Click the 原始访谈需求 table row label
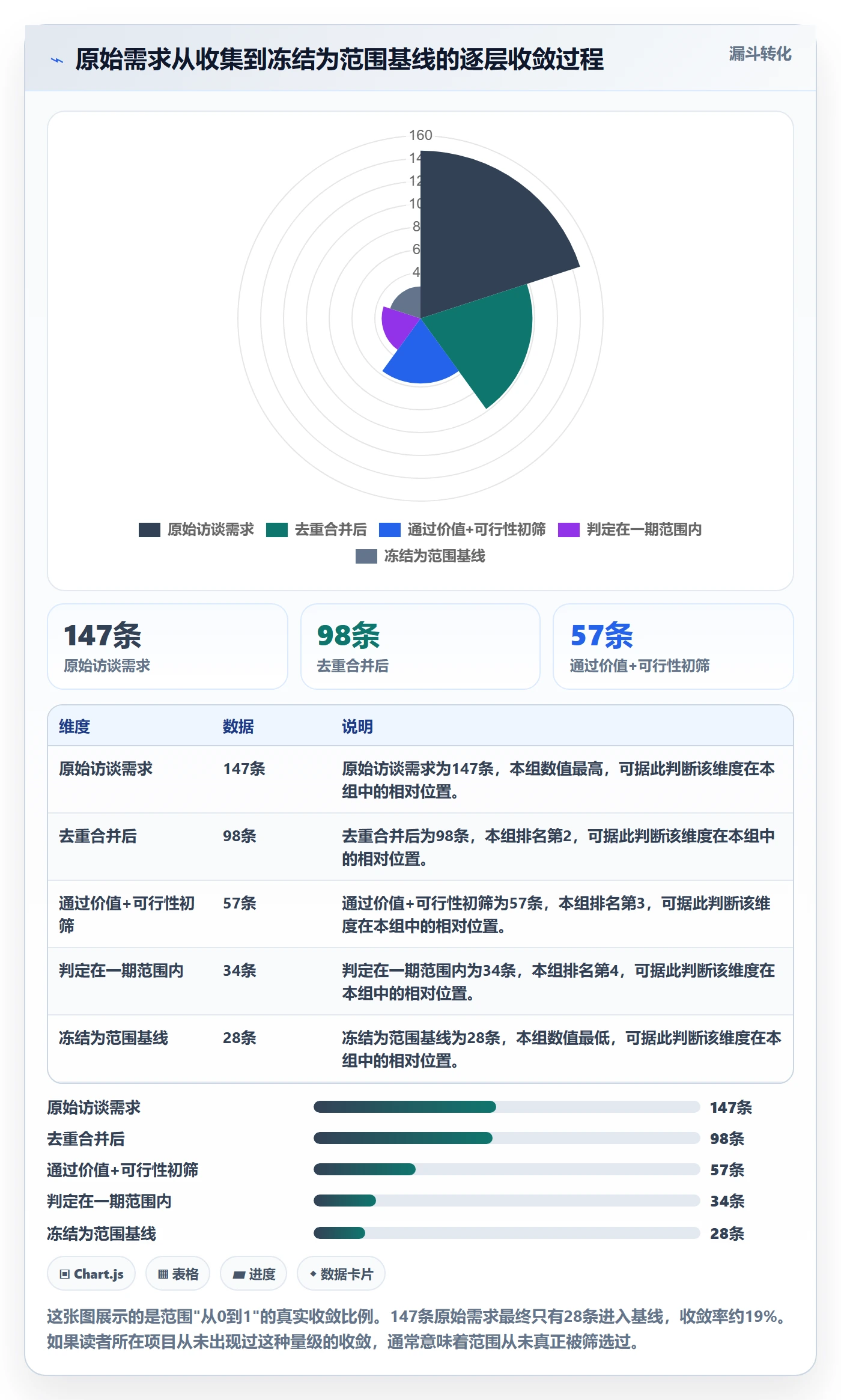 tap(106, 768)
